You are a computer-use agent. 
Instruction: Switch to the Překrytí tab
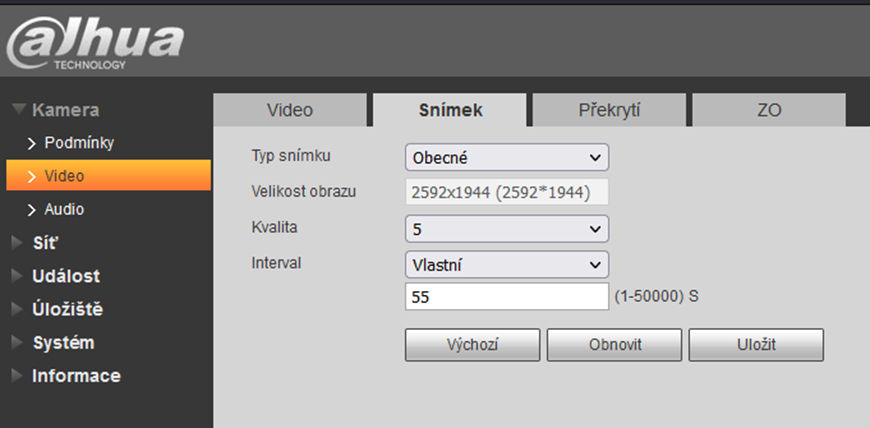[609, 110]
